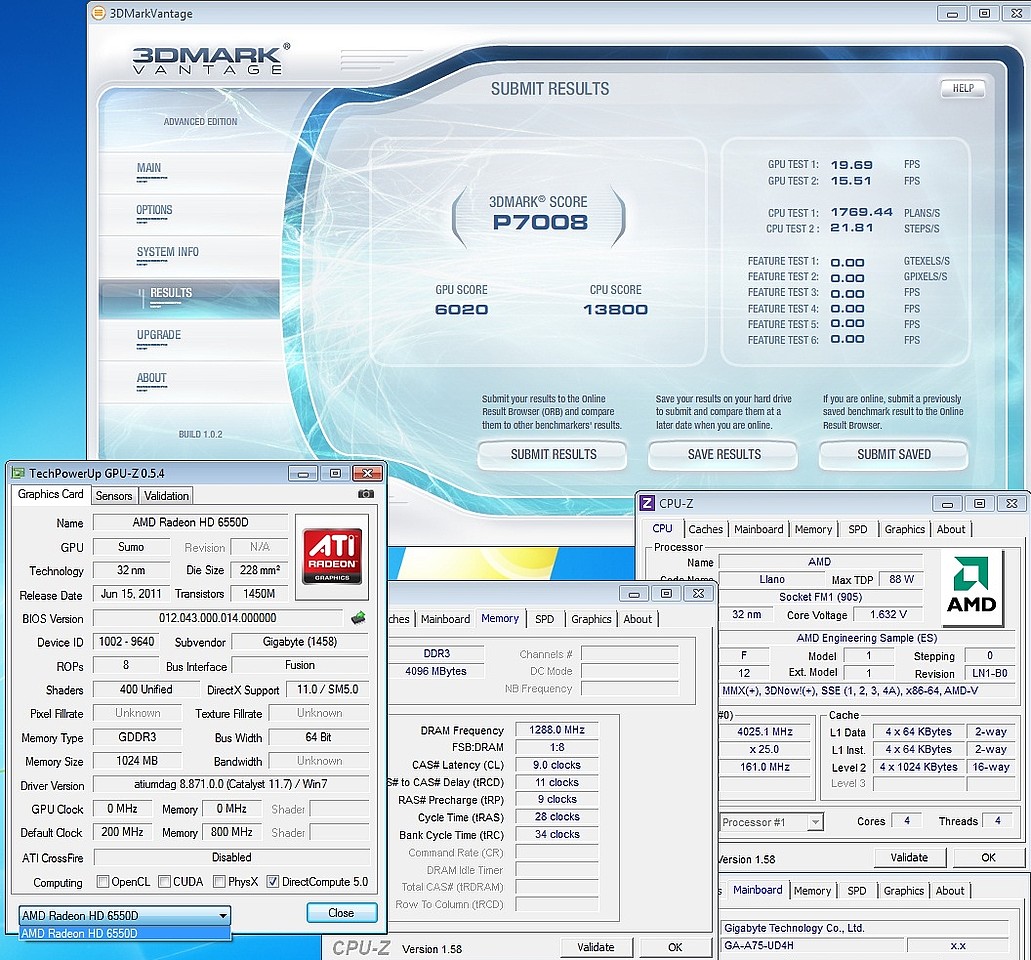1031x960 pixels.
Task: Click the GPU score value "6020"
Action: click(461, 310)
